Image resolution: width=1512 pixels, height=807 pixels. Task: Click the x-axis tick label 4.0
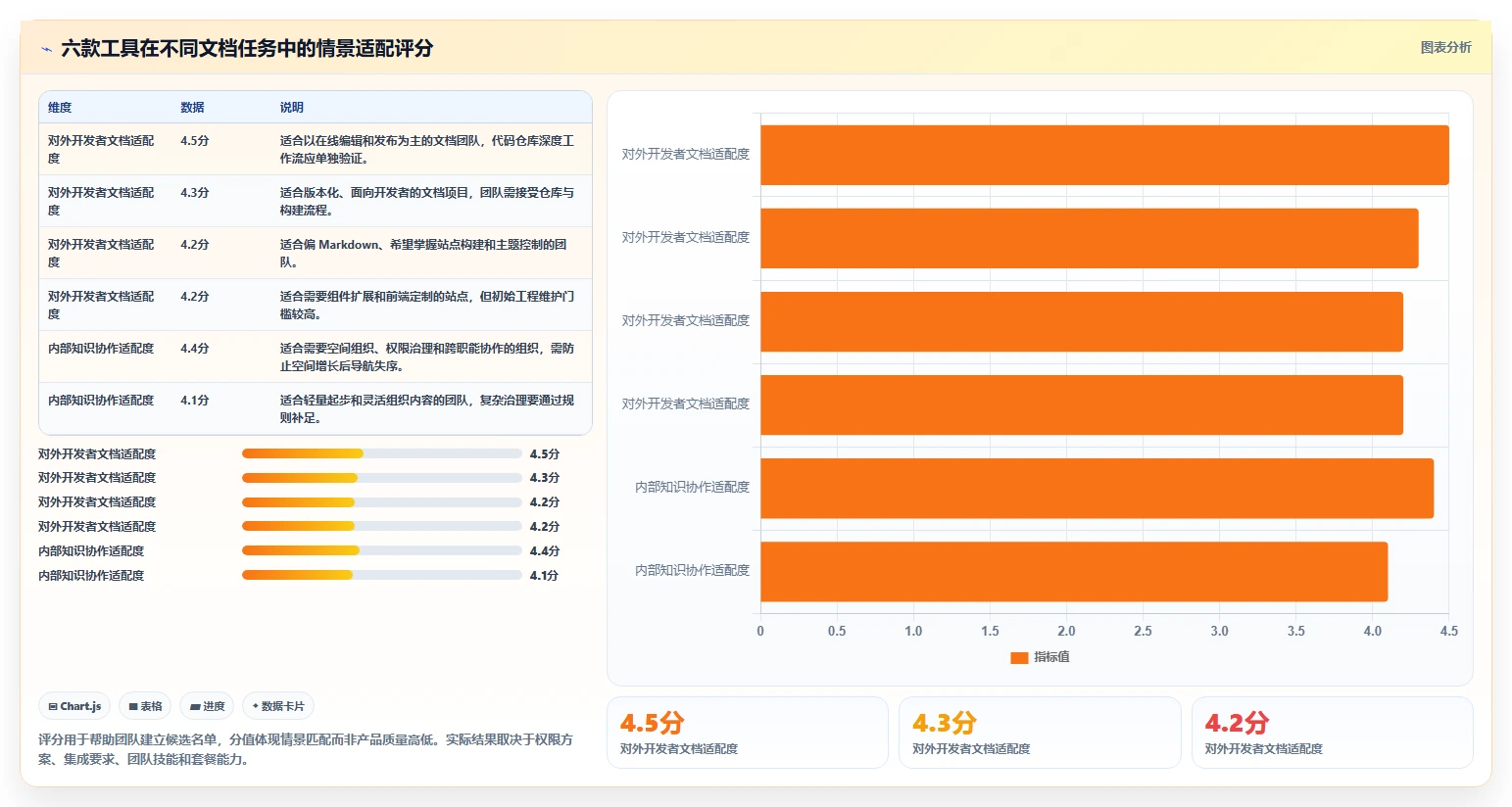click(1372, 631)
